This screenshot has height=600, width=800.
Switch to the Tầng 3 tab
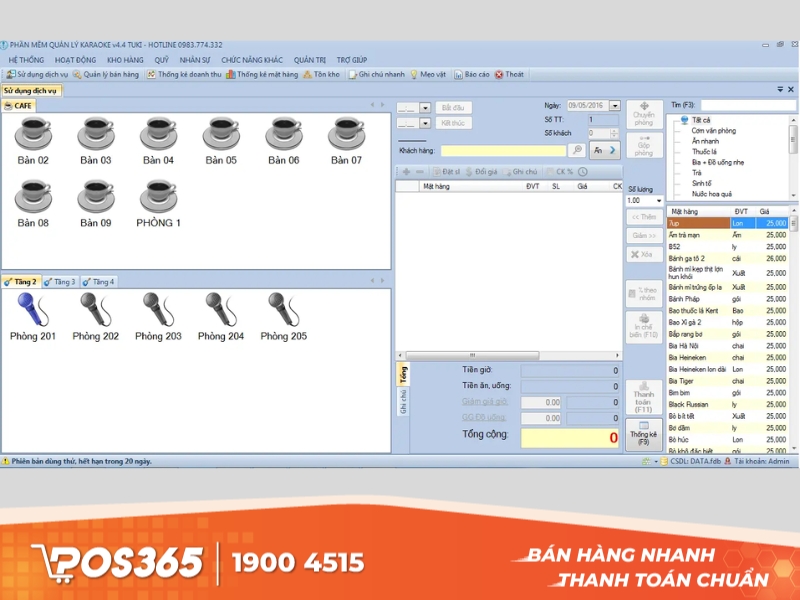[x=60, y=282]
